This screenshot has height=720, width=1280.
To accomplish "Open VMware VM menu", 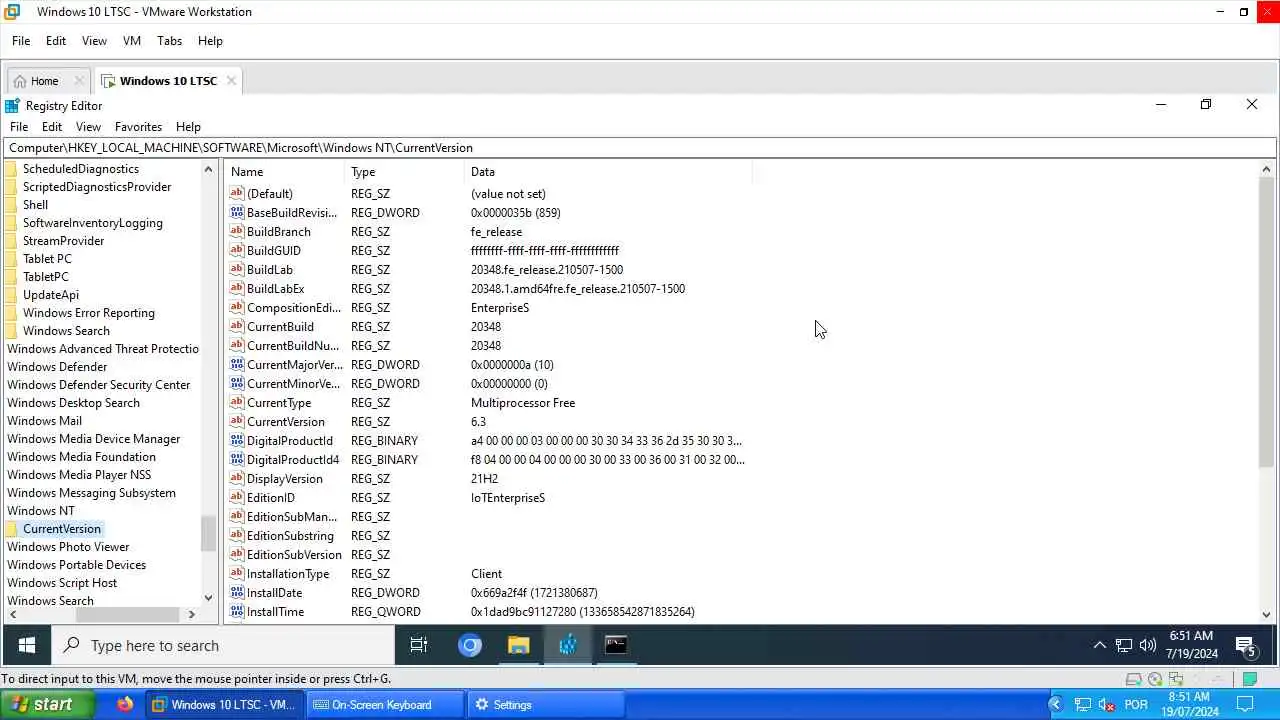I will point(132,41).
